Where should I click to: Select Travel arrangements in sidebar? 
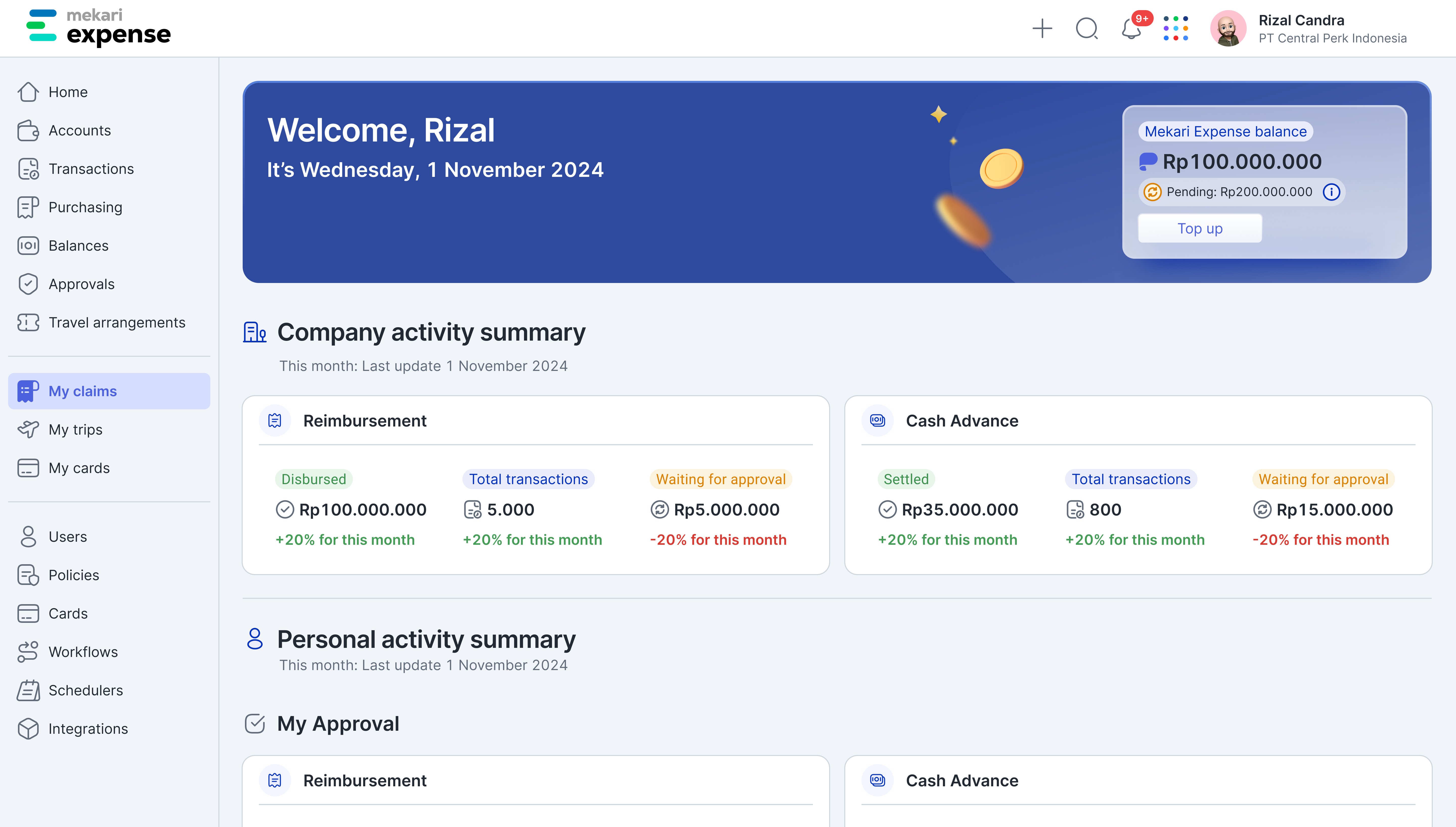[117, 323]
